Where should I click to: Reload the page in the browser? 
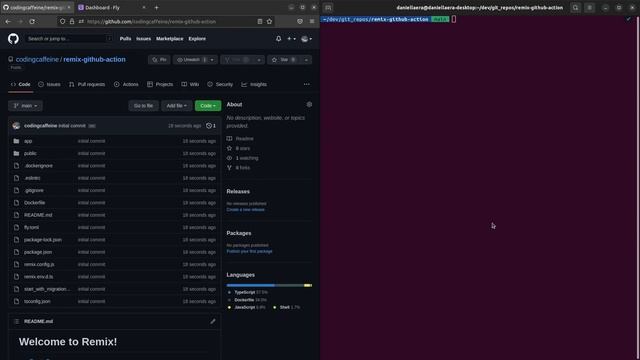[32, 21]
